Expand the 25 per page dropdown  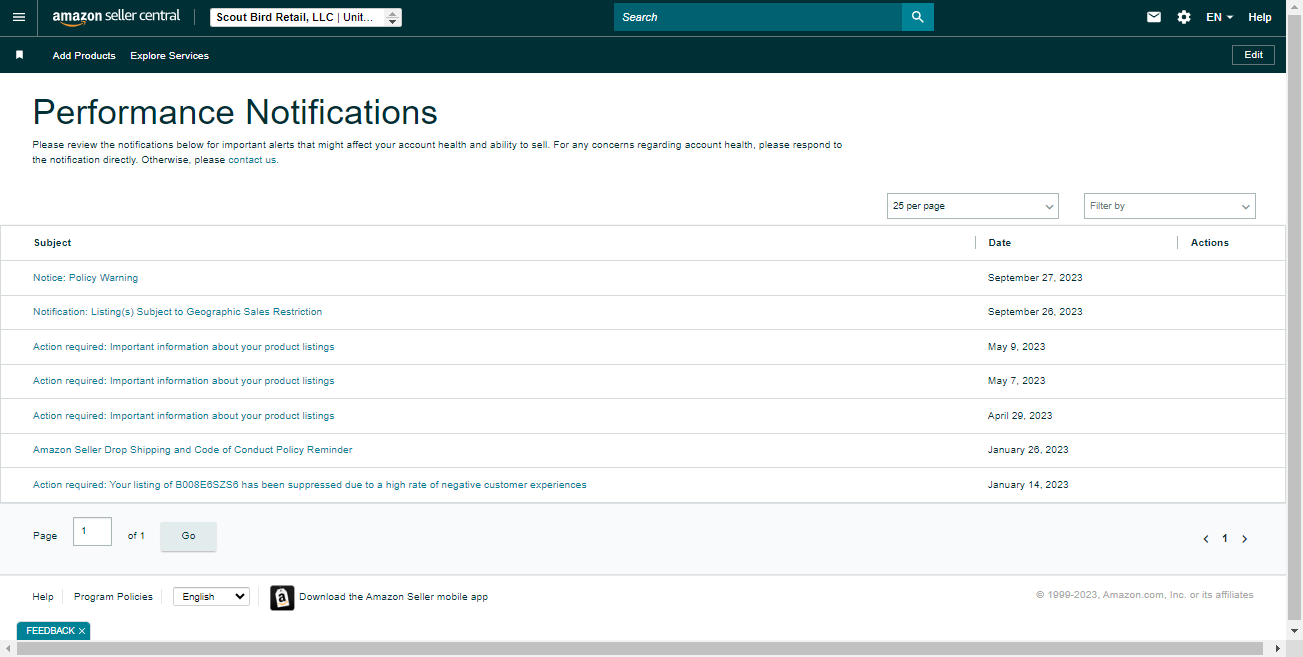(973, 206)
